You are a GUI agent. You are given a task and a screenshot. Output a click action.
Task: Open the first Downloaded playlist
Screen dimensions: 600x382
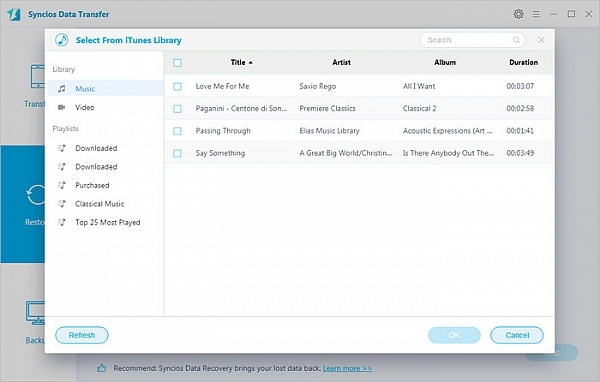[x=96, y=148]
